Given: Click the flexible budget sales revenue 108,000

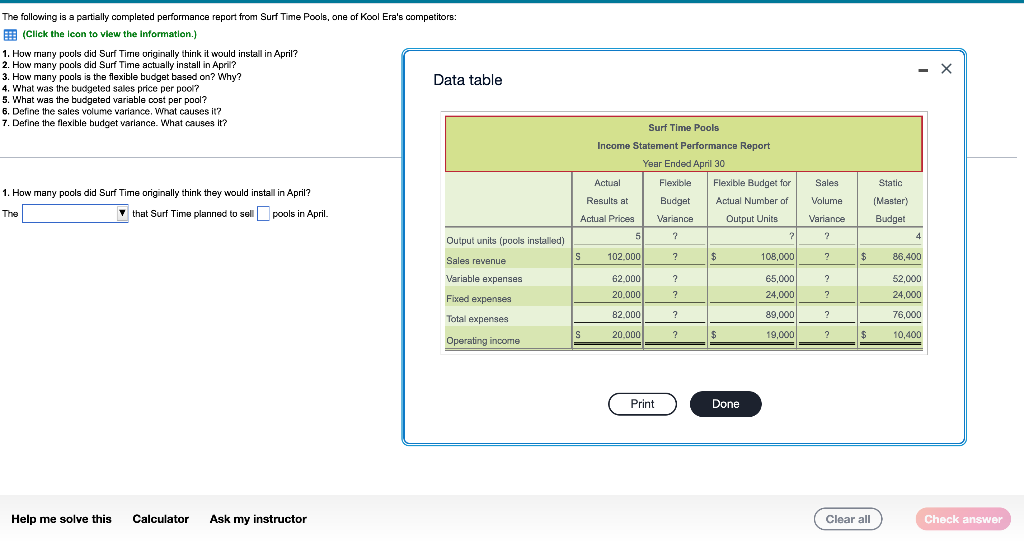Looking at the screenshot, I should click(777, 257).
